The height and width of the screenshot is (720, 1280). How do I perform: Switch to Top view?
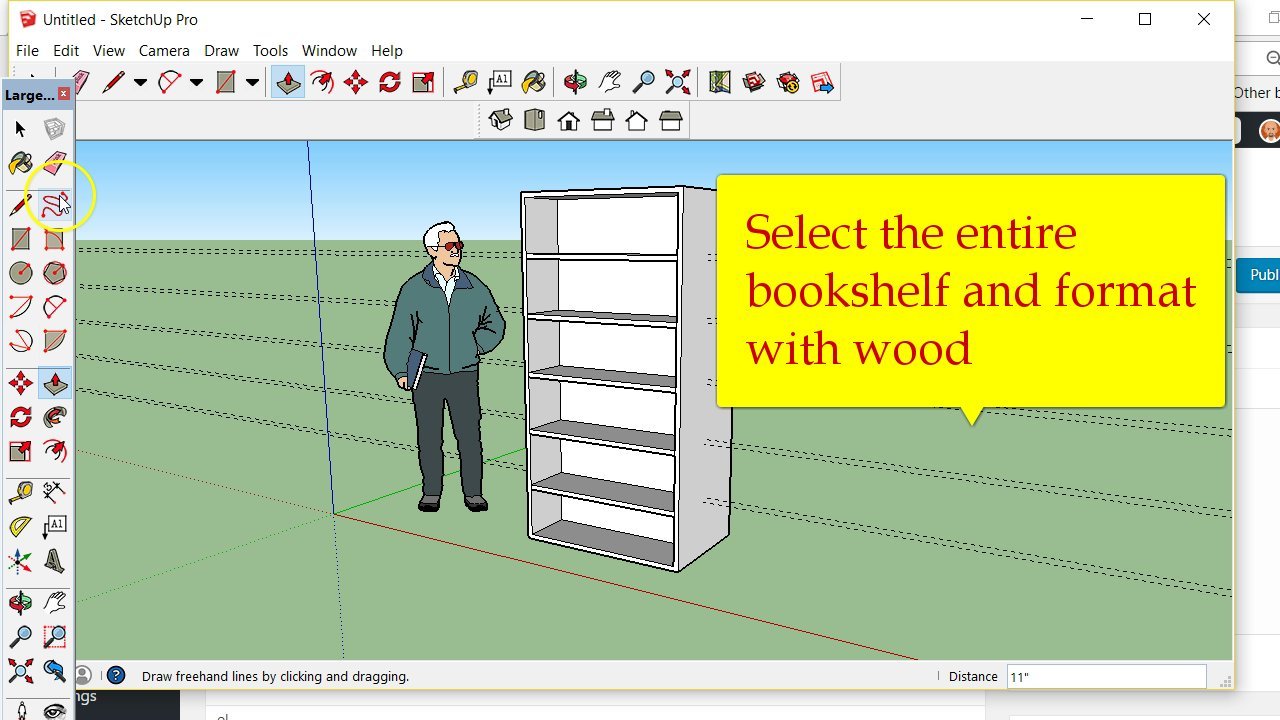point(534,121)
